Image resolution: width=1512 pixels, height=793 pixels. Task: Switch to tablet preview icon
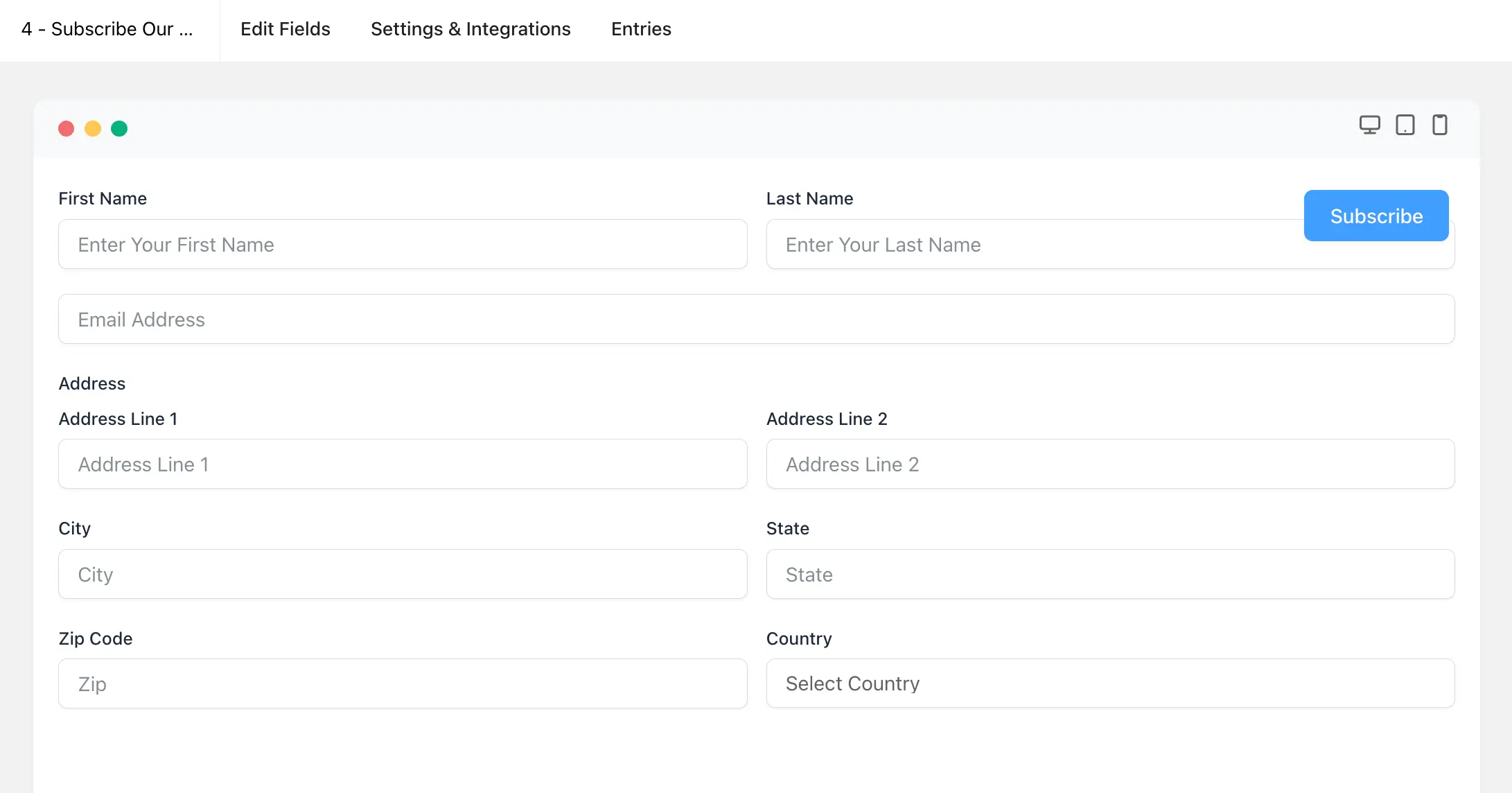coord(1405,125)
